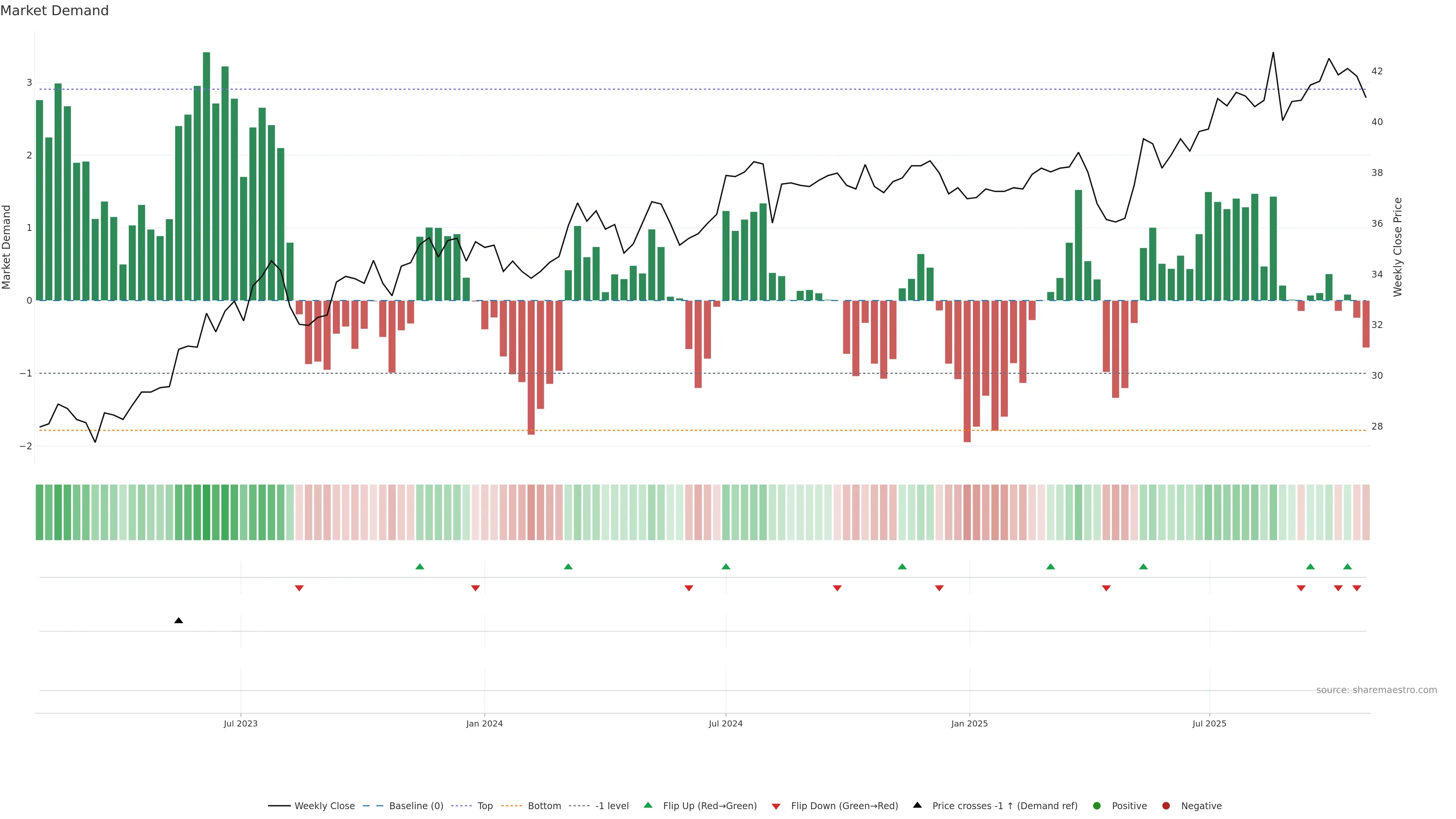This screenshot has width=1456, height=819.
Task: Hide the Top dotted line legend item
Action: click(485, 806)
